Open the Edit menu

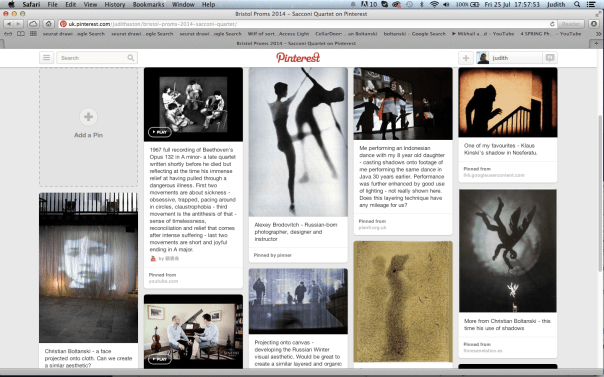pos(70,4)
